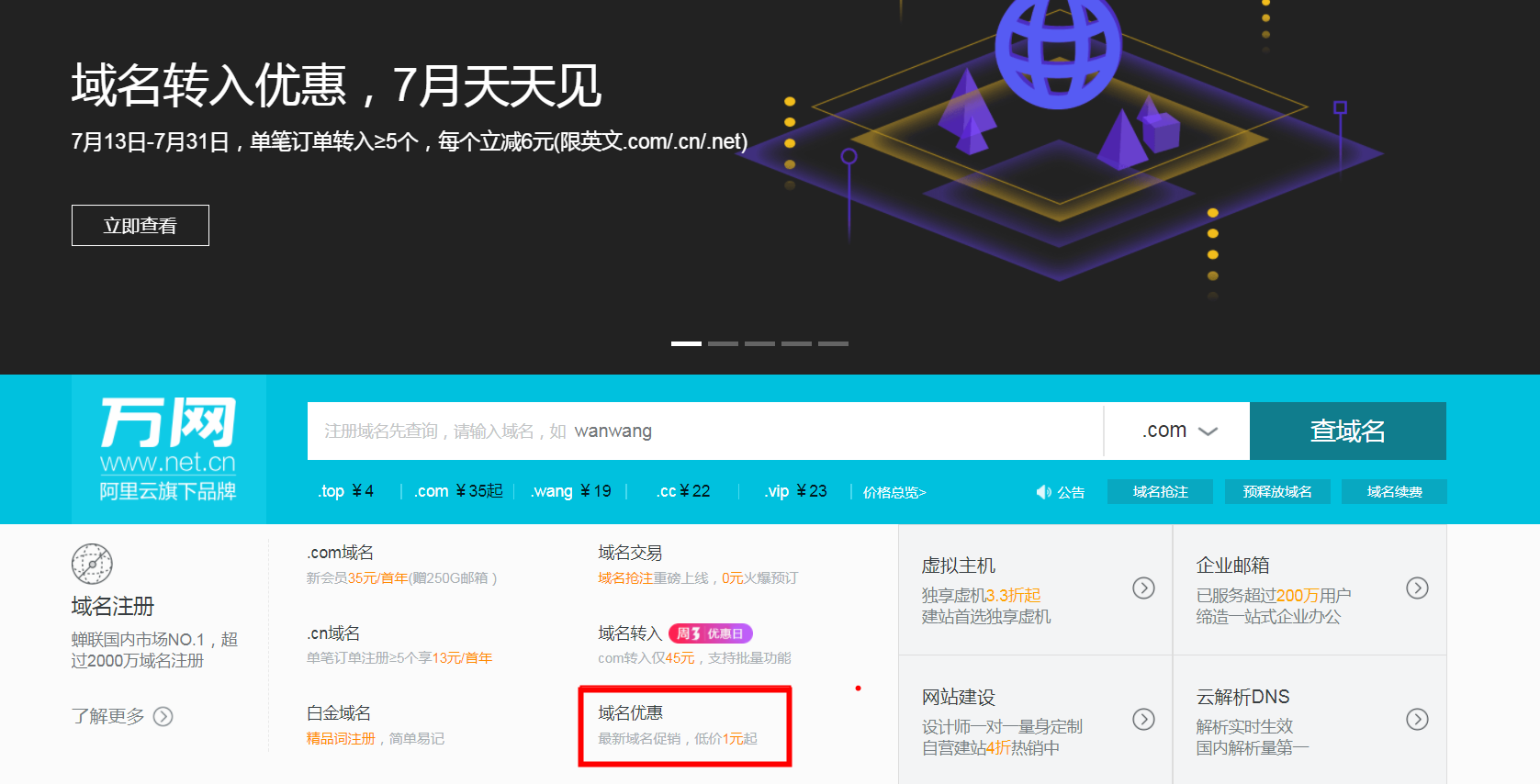The image size is (1540, 784).
Task: Click the .top ¥4 price link
Action: coord(346,491)
